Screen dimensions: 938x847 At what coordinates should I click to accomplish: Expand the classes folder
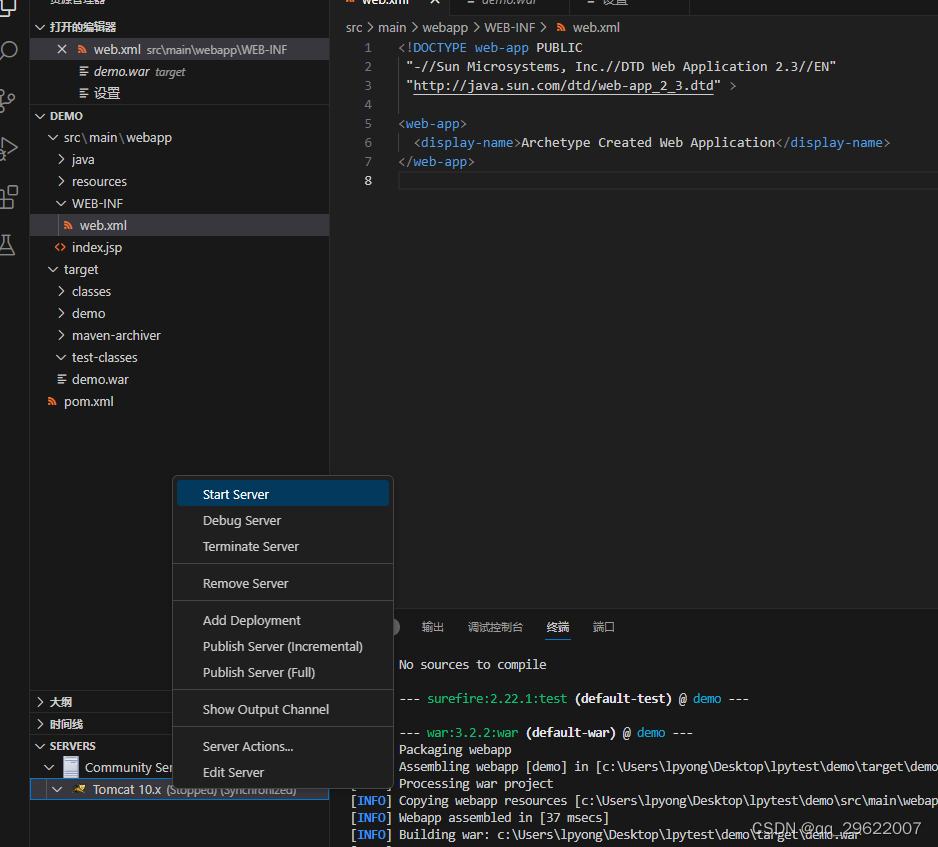click(61, 292)
